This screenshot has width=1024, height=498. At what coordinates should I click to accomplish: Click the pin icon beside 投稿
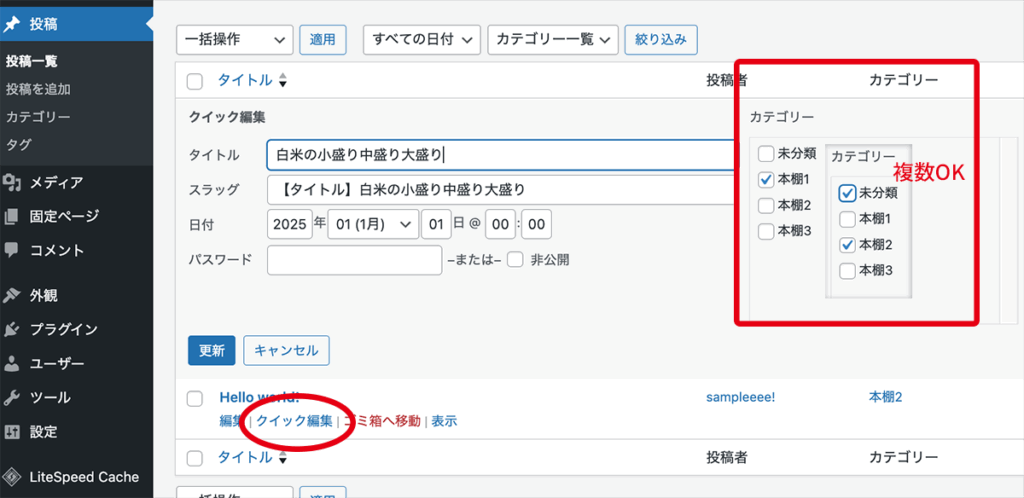(13, 21)
